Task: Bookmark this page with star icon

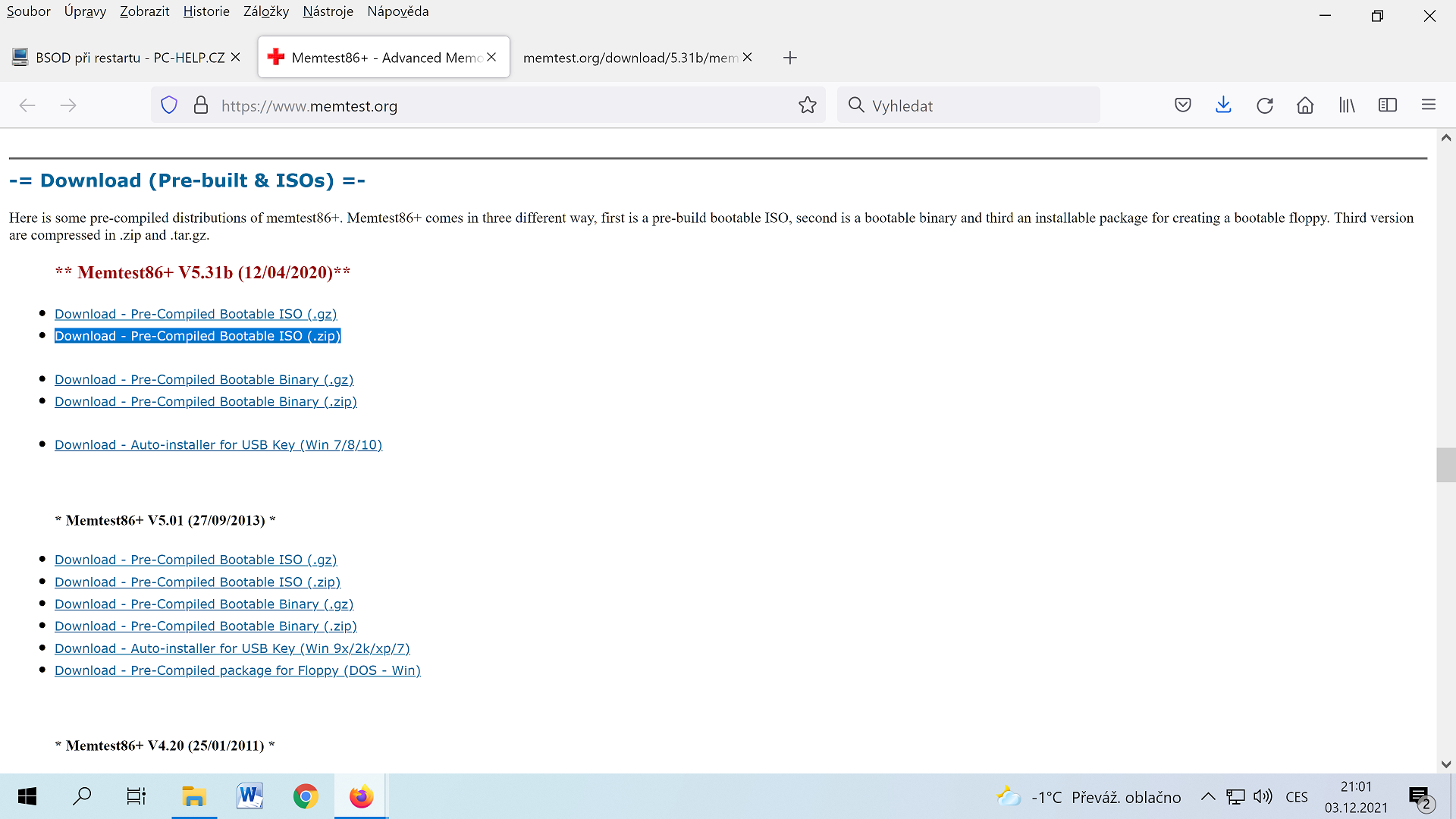Action: 808,105
